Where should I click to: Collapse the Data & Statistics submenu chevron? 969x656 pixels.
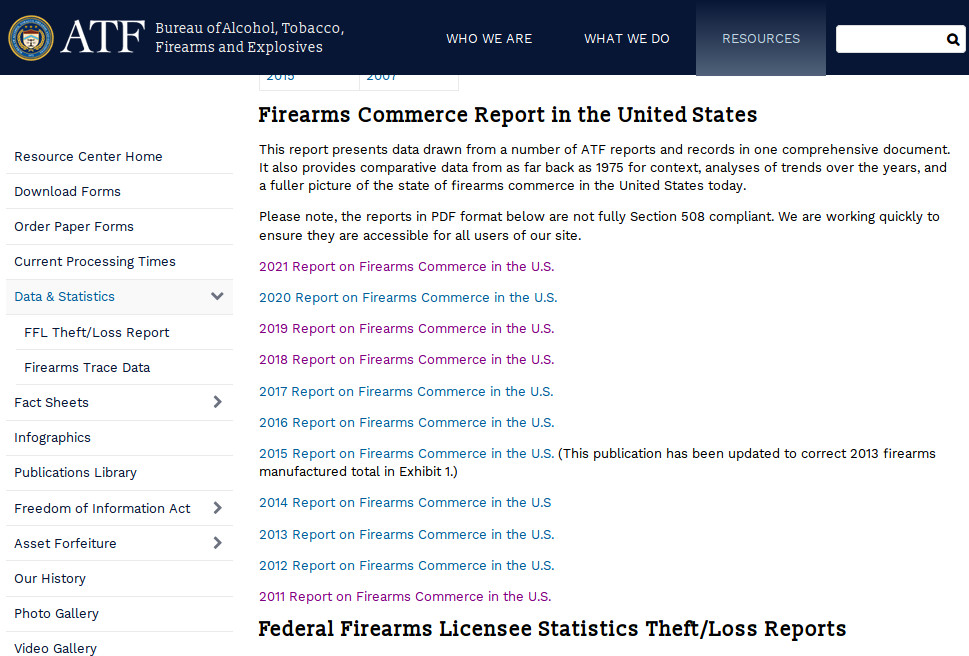(x=216, y=297)
